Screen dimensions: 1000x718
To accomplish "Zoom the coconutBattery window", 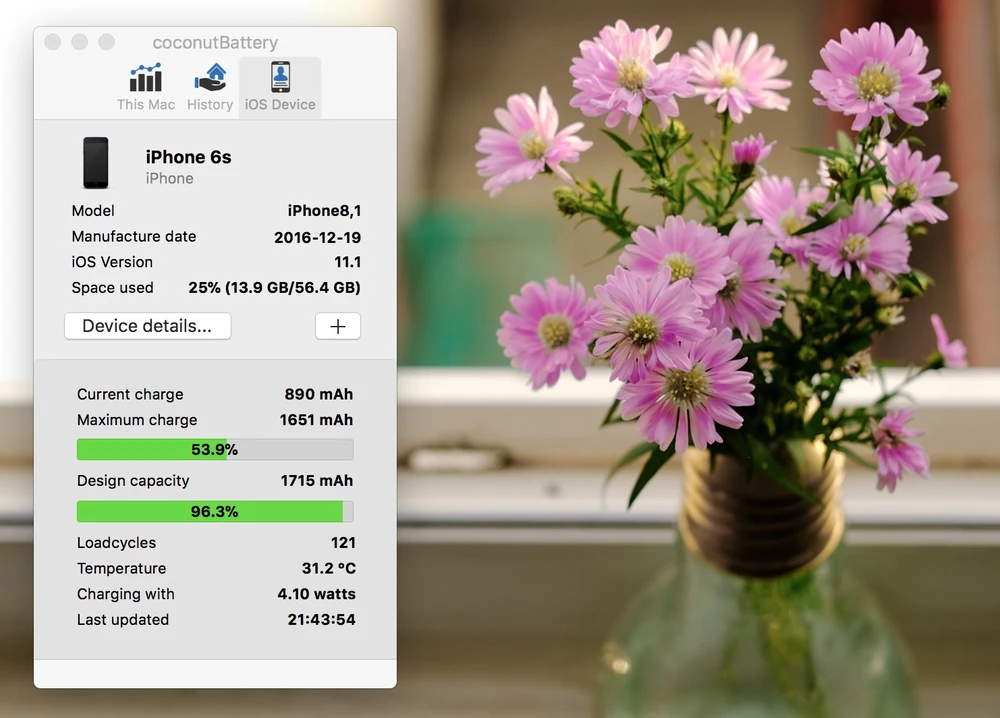I will click(106, 42).
